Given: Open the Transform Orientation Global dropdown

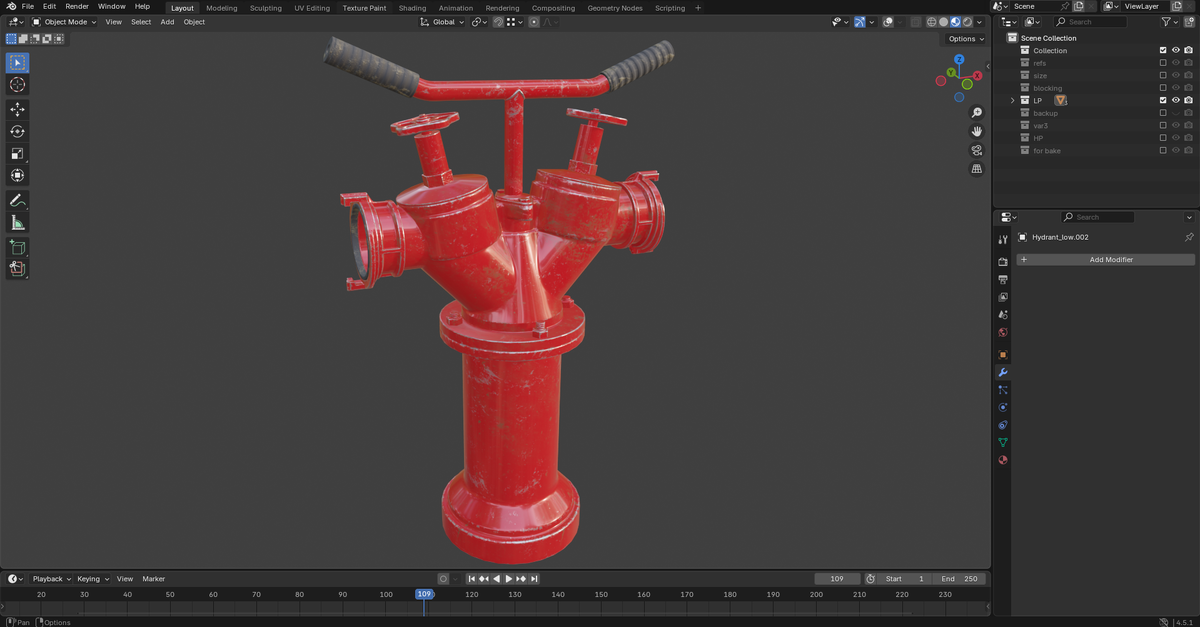Looking at the screenshot, I should click(441, 21).
